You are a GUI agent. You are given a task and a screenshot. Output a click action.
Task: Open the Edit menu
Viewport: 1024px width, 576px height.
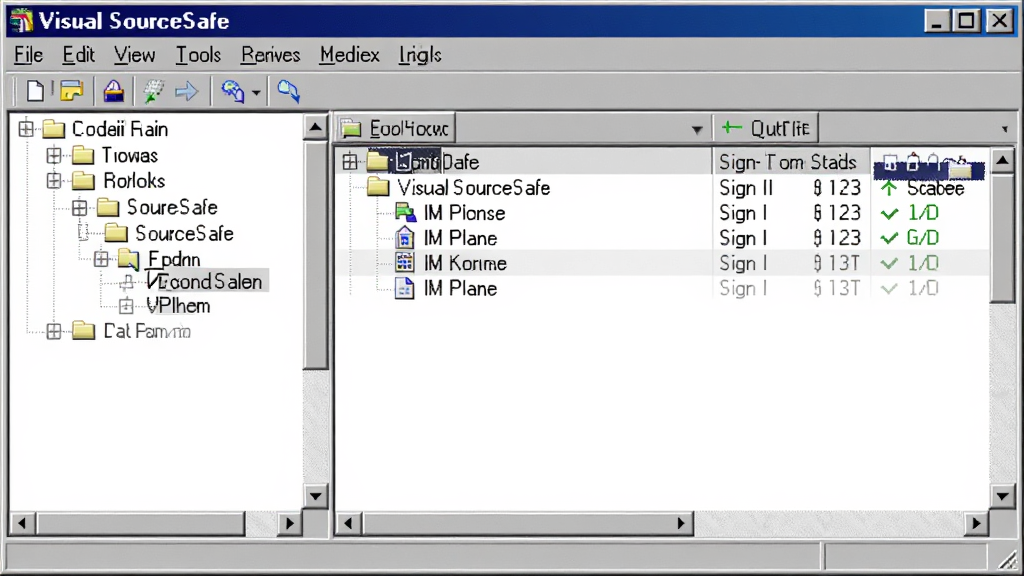pyautogui.click(x=78, y=55)
